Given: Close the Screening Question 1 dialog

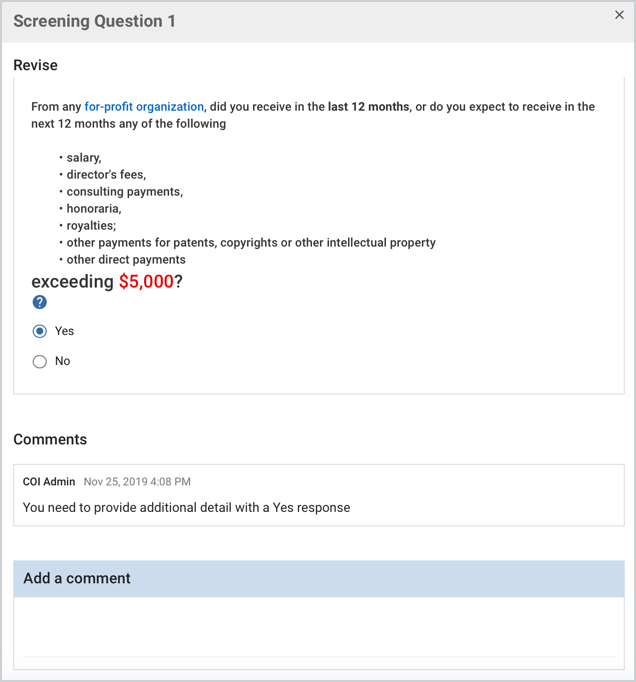Looking at the screenshot, I should [x=619, y=15].
